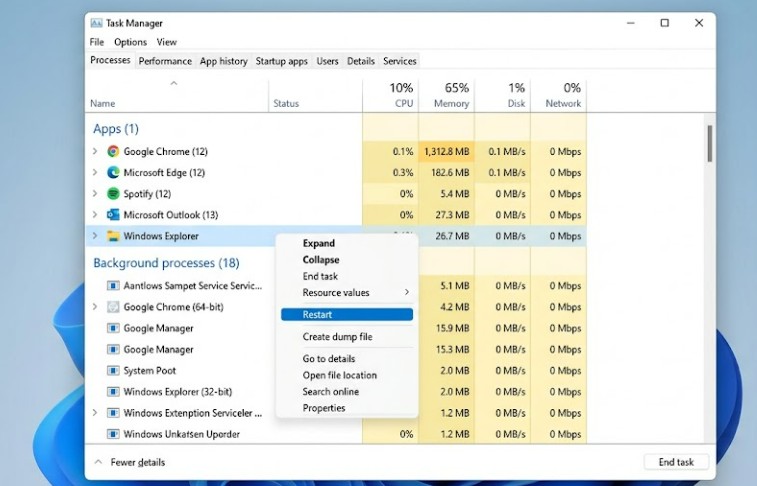Click the Microsoft Edge icon
Image resolution: width=757 pixels, height=486 pixels.
pyautogui.click(x=113, y=172)
